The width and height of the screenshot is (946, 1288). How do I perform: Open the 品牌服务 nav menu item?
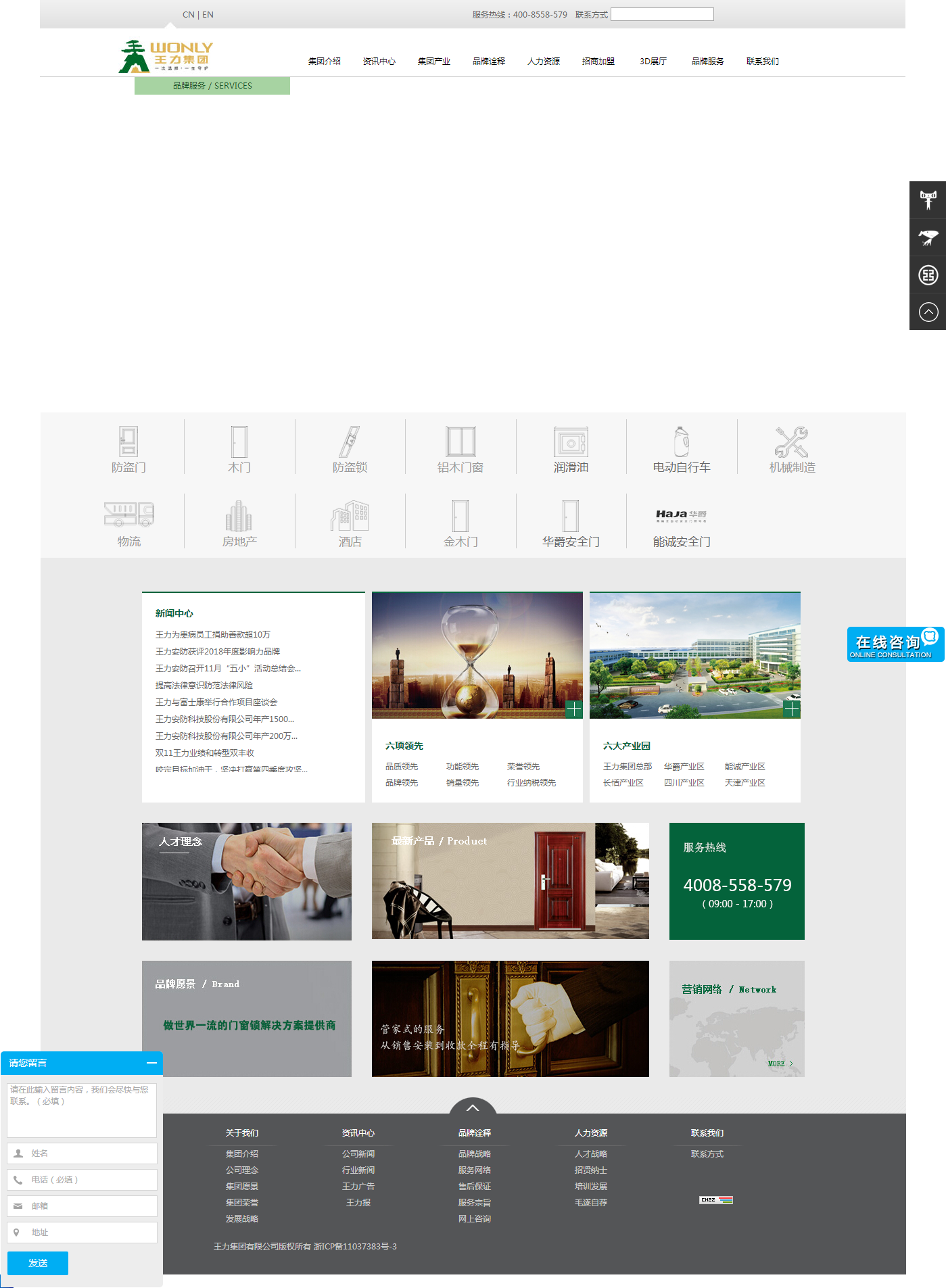(x=708, y=61)
